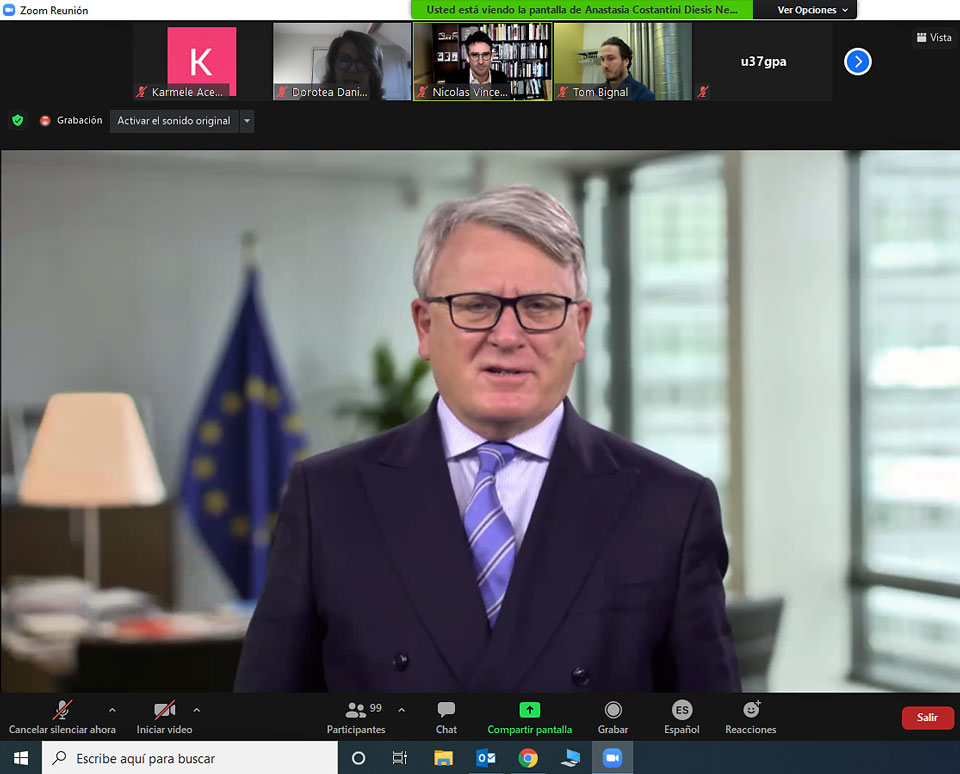
Task: Start recording with Grabar
Action: coord(613,716)
